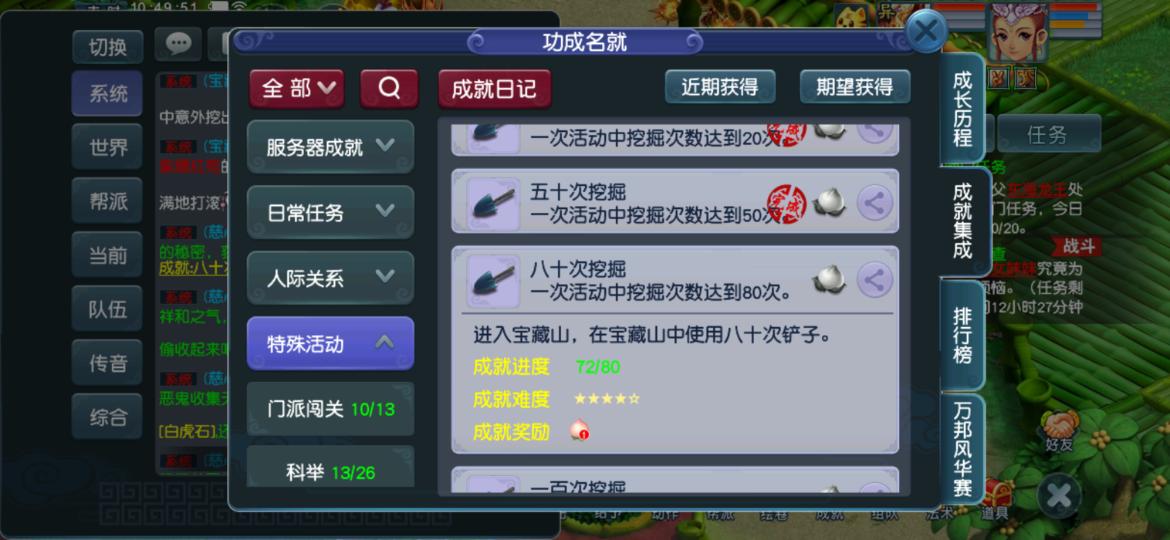Click the 切换 button in chat panel
The image size is (1170, 540).
tap(107, 47)
